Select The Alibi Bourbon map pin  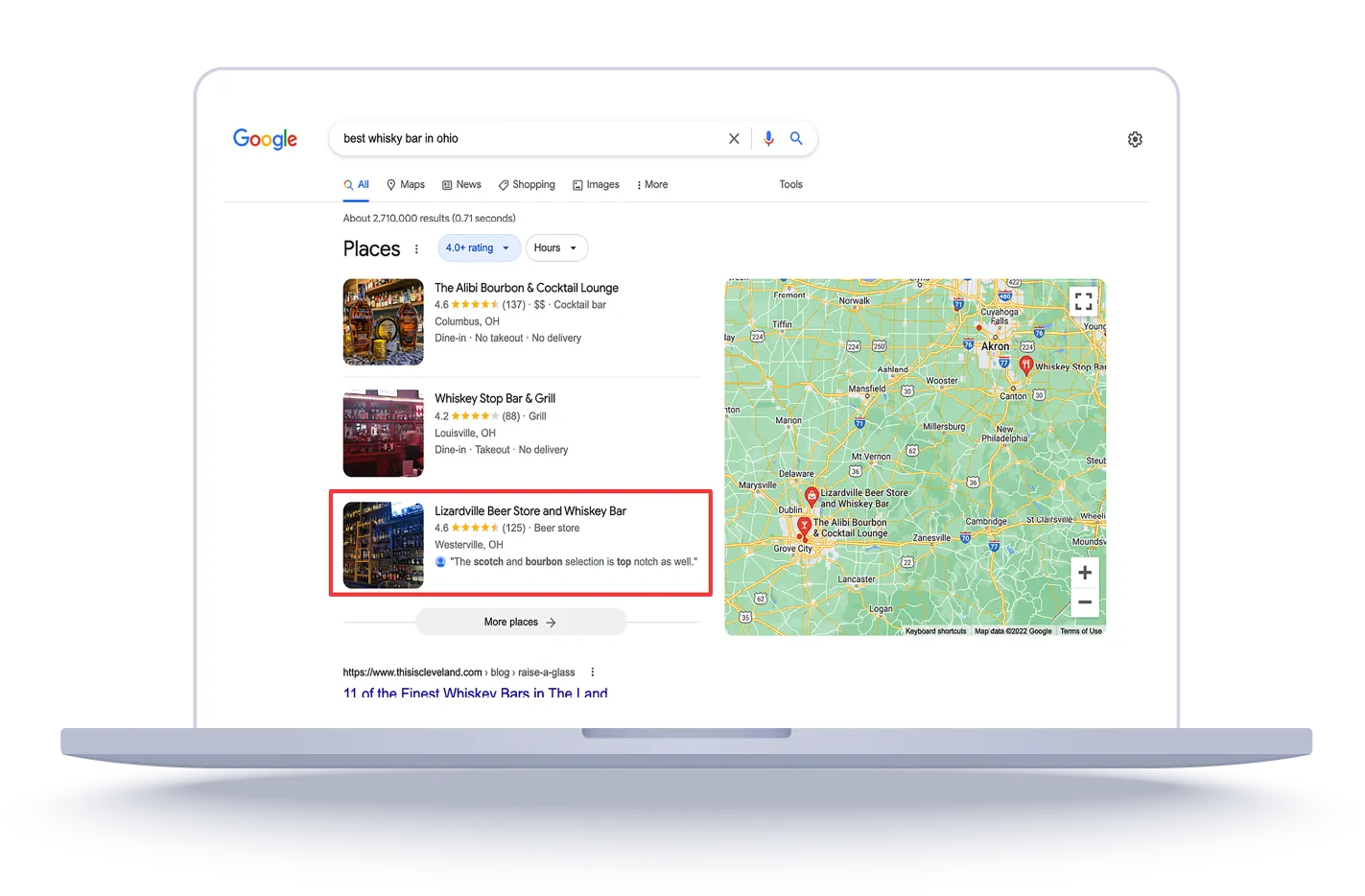(x=804, y=527)
